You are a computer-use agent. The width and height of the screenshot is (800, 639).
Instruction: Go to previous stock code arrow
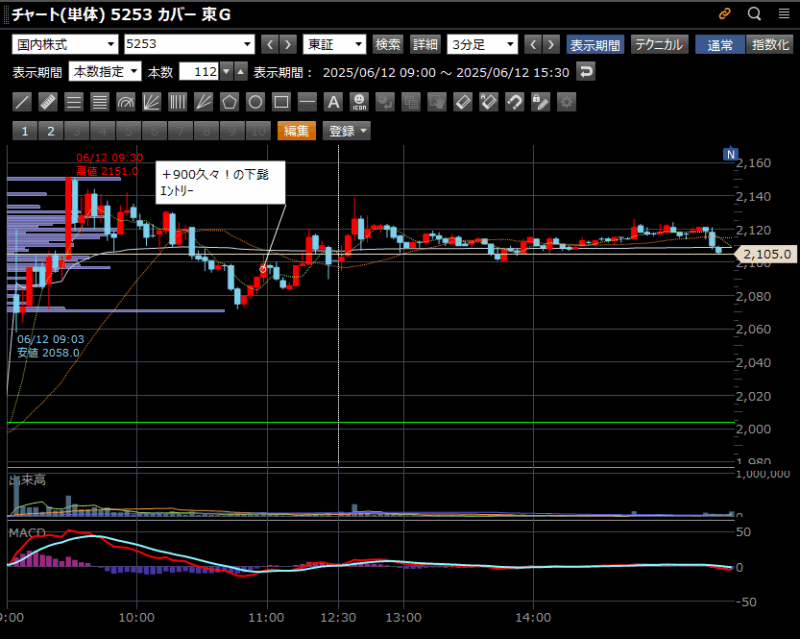[x=270, y=44]
